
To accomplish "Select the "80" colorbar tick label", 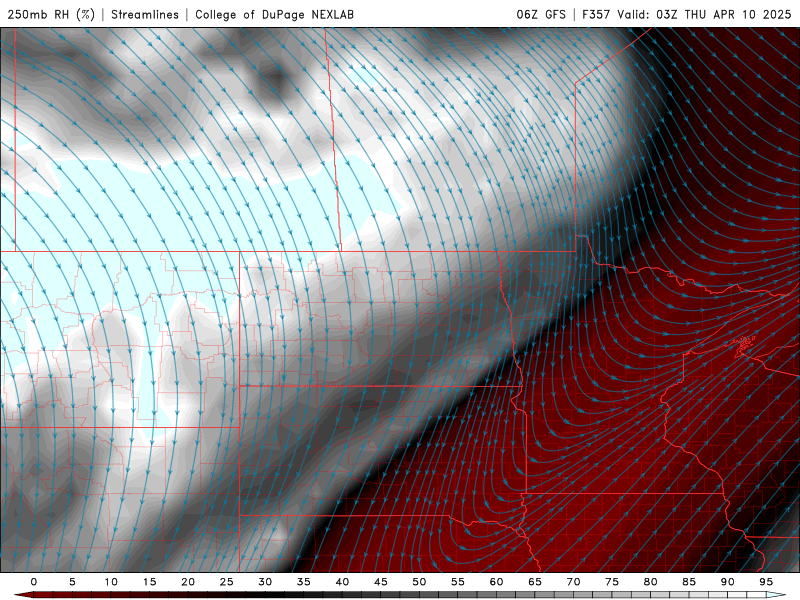I will [x=651, y=582].
